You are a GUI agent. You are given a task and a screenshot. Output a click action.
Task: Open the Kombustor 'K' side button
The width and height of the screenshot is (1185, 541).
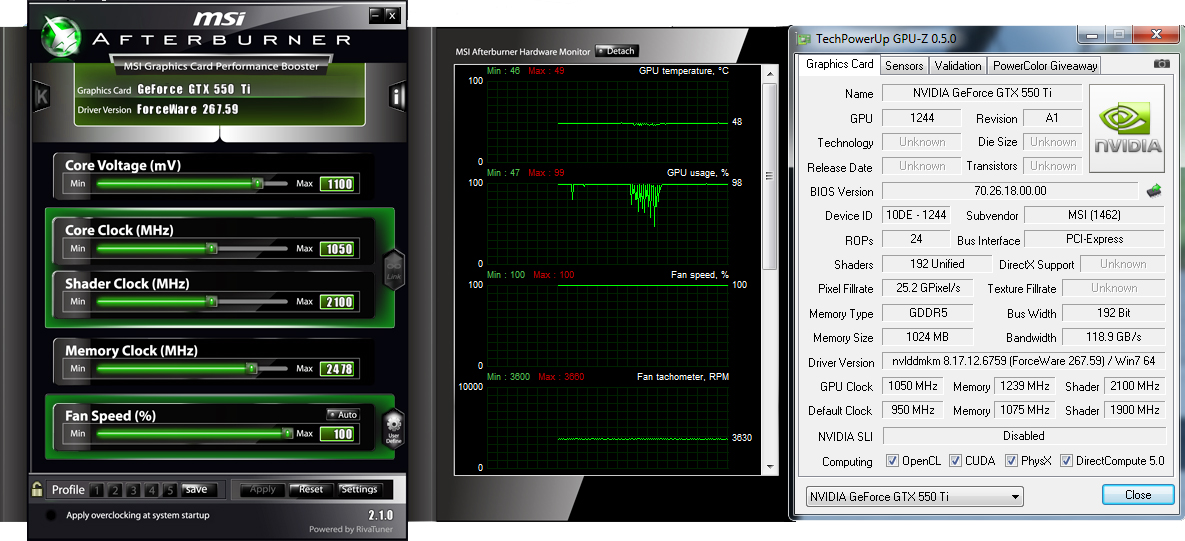point(42,96)
